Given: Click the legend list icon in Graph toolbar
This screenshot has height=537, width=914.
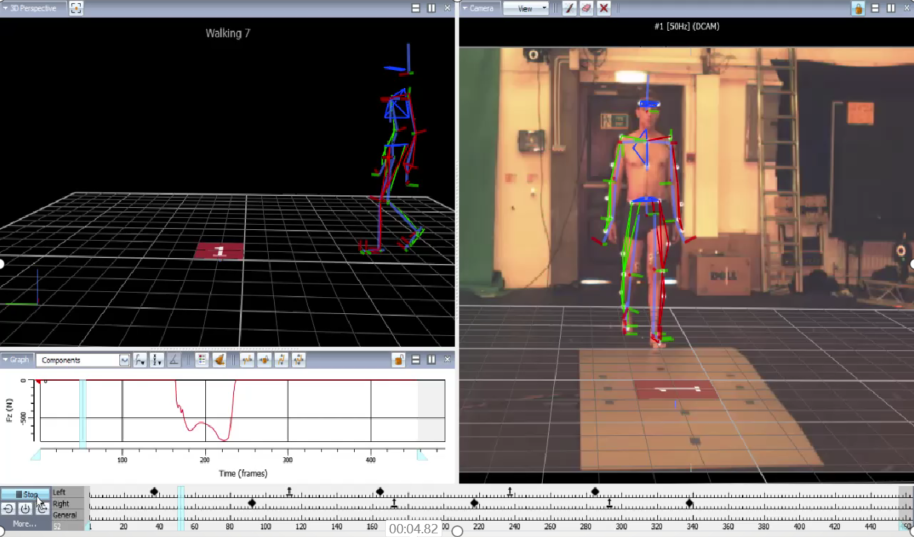Looking at the screenshot, I should [201, 360].
